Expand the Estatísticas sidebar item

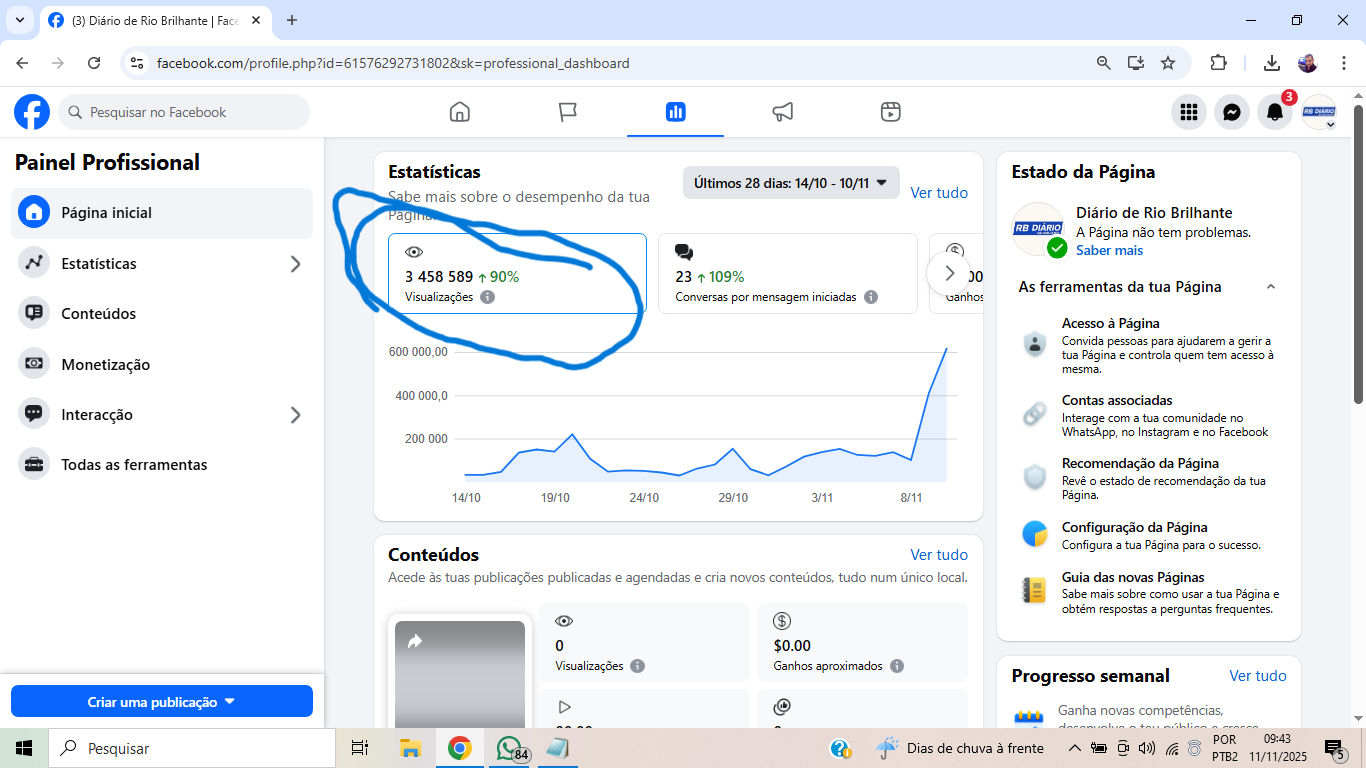click(295, 264)
